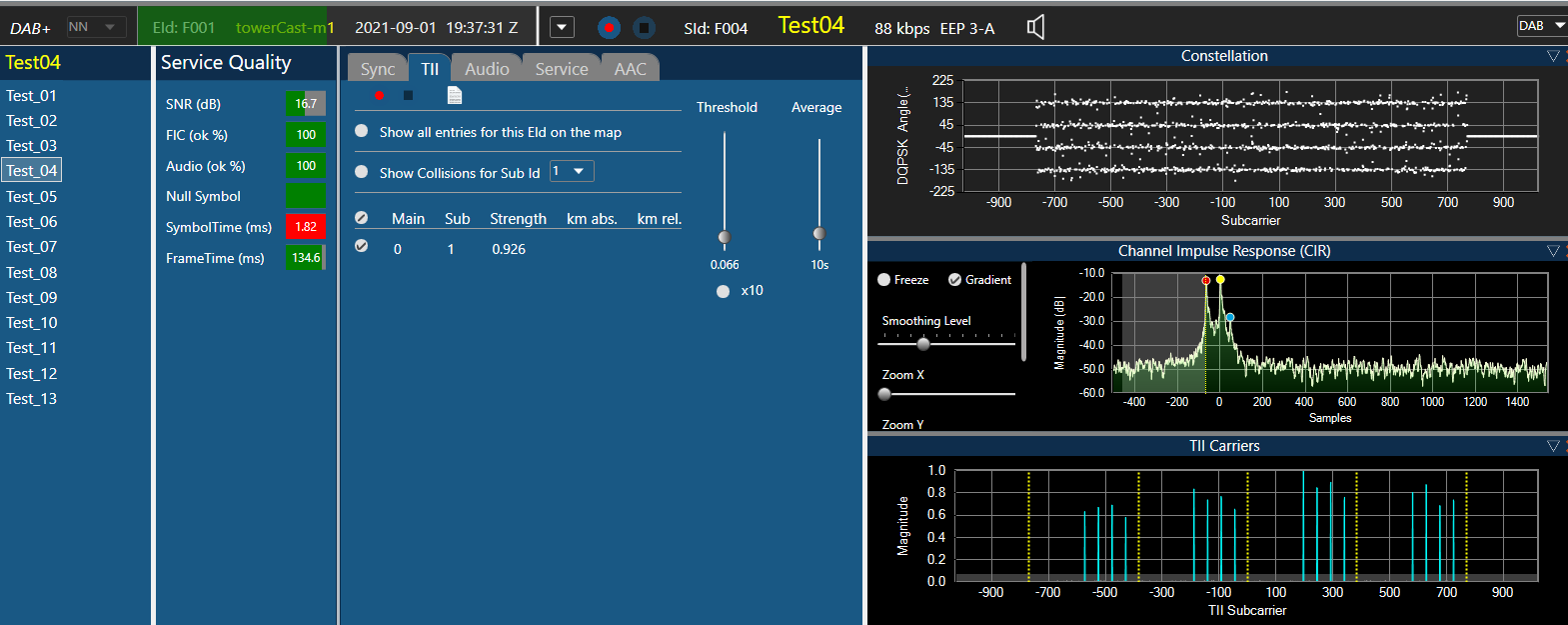Enable Show Collisions for Sub Id option
Image resolution: width=1568 pixels, height=625 pixels.
point(362,172)
